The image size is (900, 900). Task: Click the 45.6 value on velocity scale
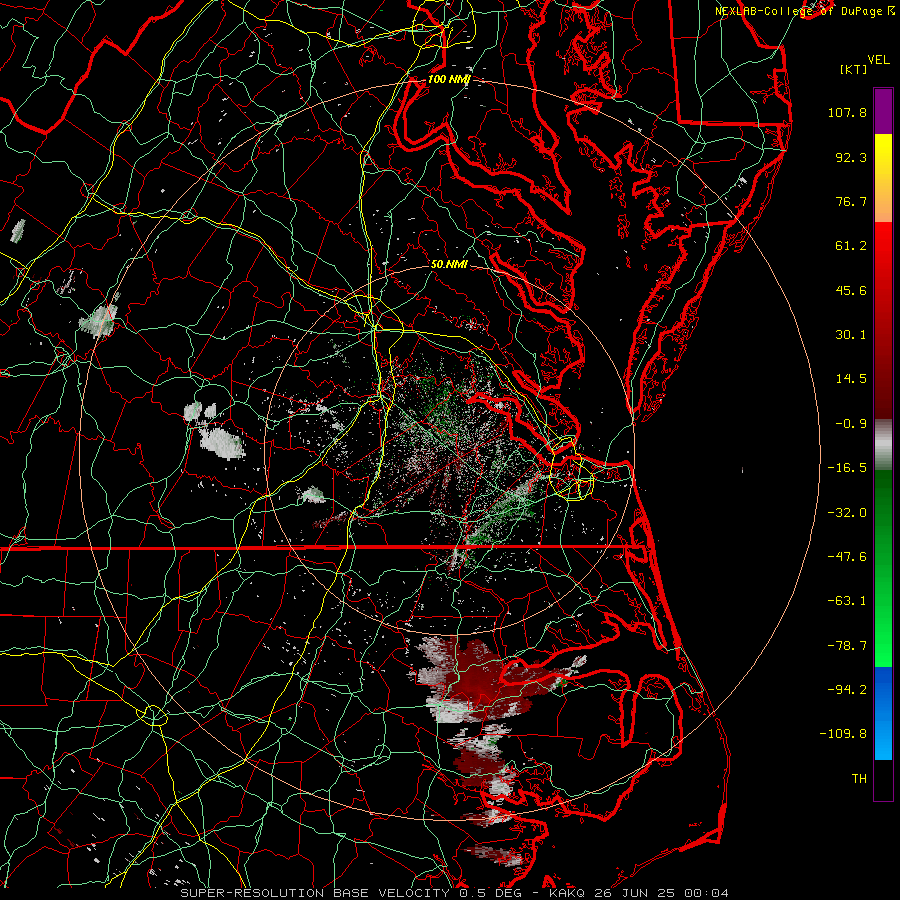point(851,290)
